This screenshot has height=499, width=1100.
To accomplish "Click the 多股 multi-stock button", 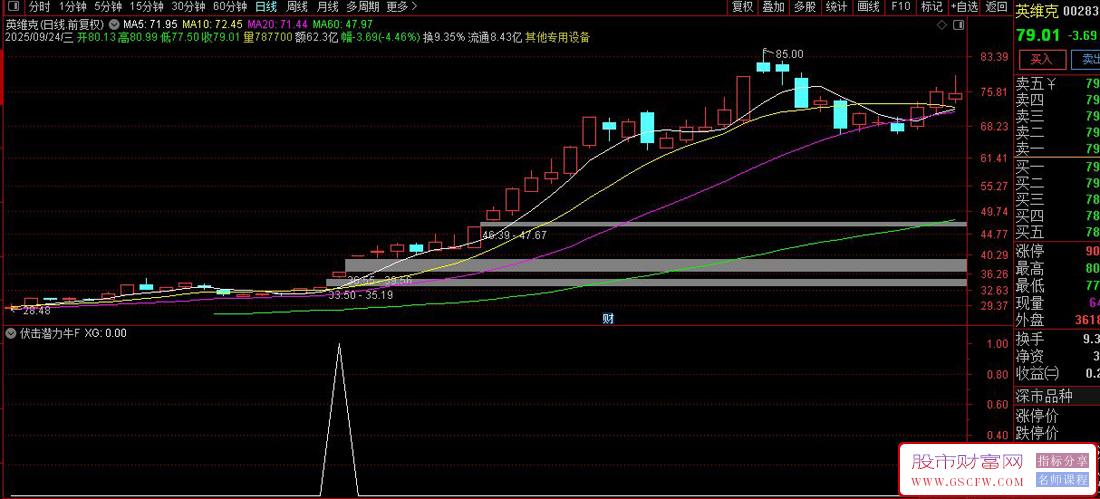I will [805, 7].
